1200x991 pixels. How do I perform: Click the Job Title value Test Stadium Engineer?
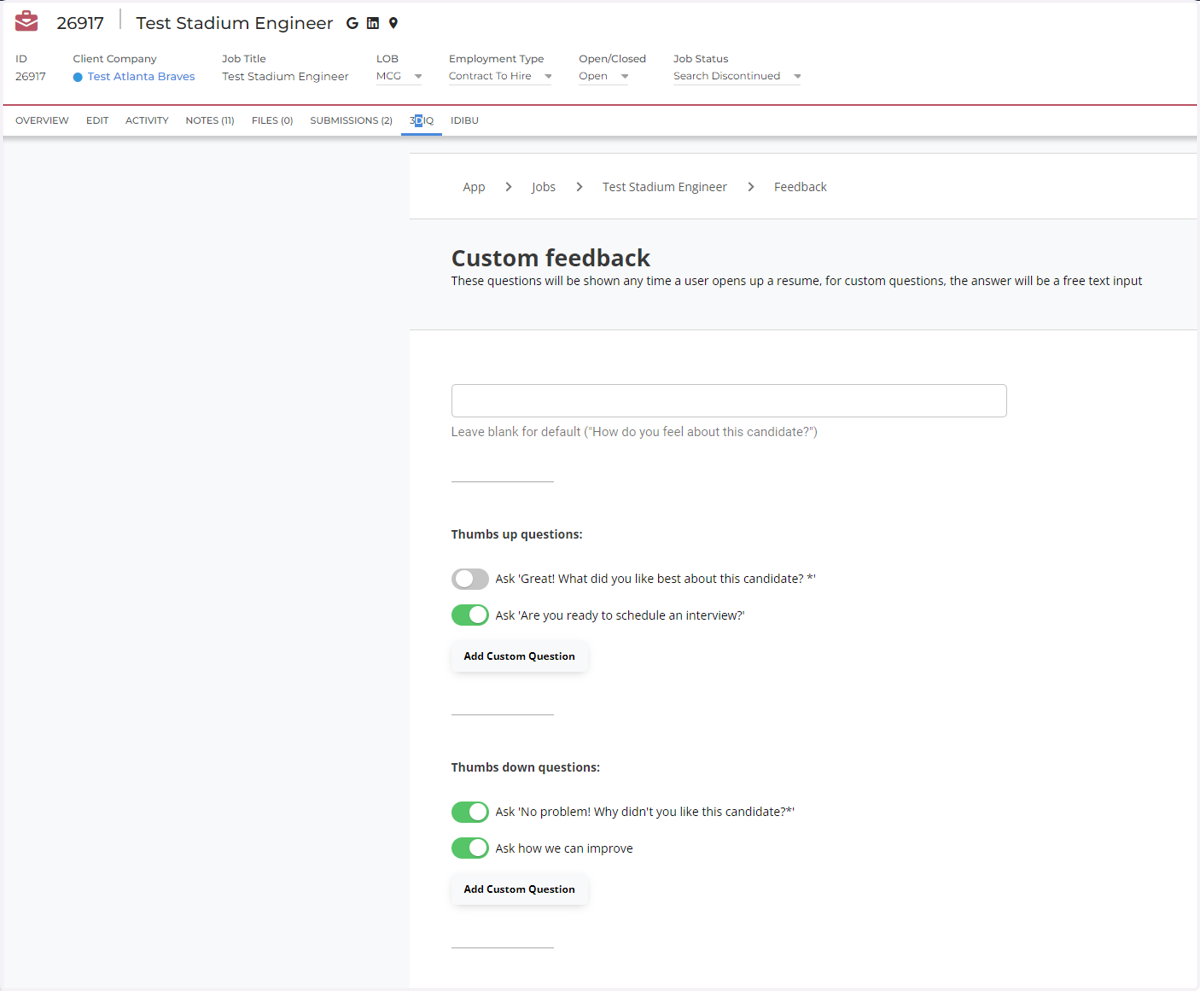click(285, 76)
